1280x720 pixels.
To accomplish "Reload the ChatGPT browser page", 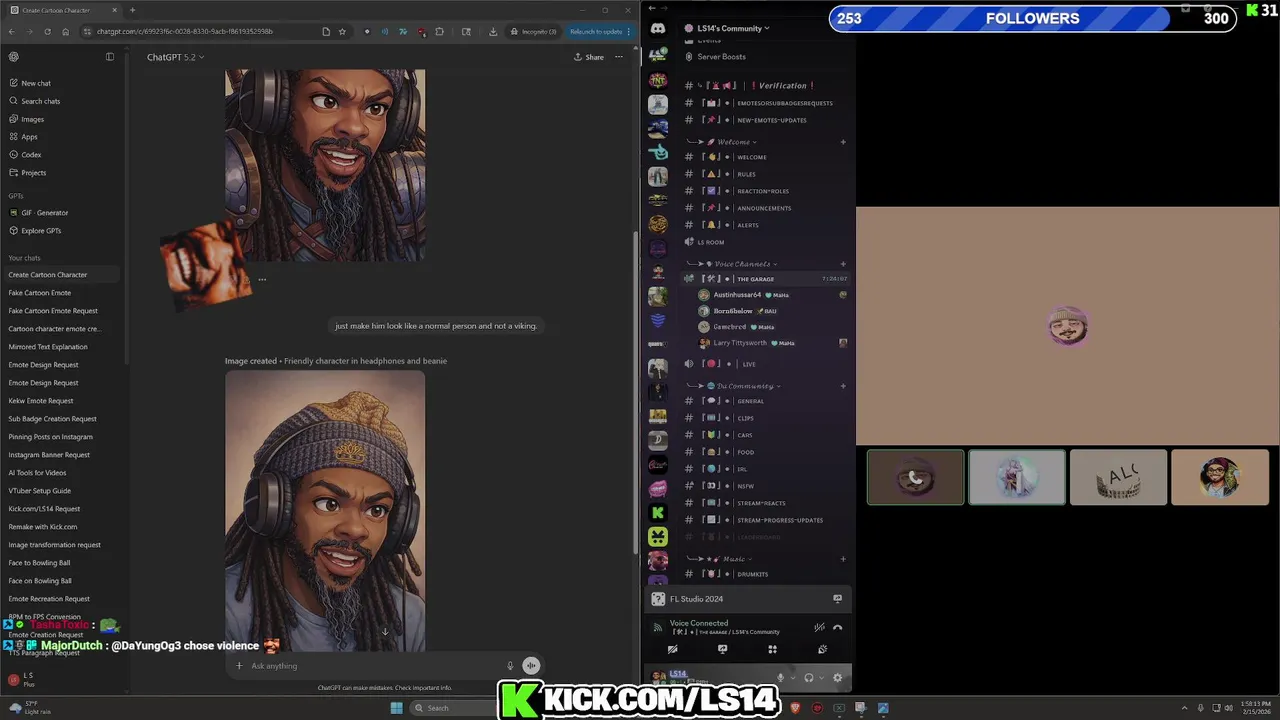I will (47, 31).
